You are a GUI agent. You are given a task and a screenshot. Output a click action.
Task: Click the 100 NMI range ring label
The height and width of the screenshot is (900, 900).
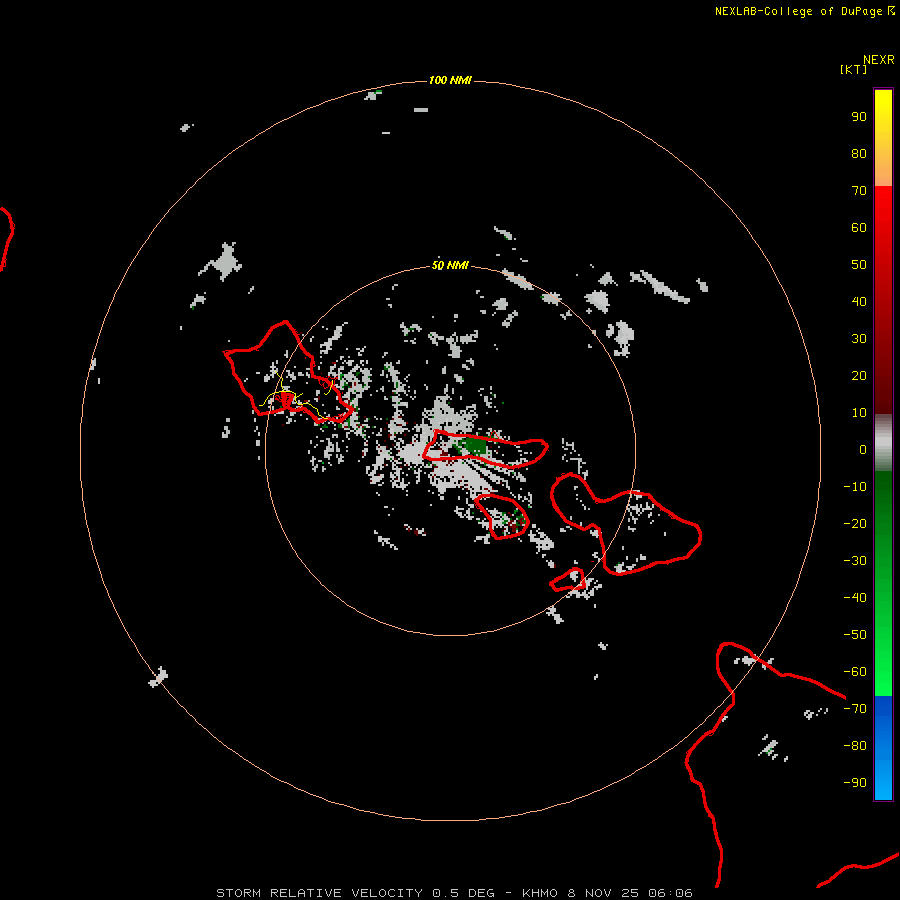pos(450,80)
